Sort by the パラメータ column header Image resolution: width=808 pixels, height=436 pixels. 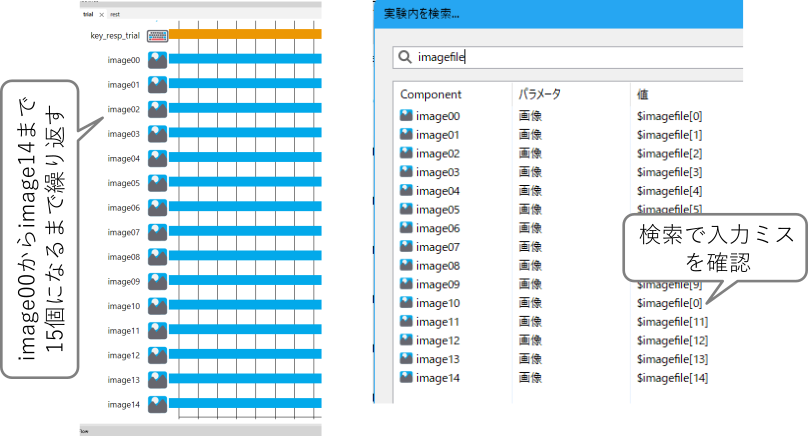540,94
